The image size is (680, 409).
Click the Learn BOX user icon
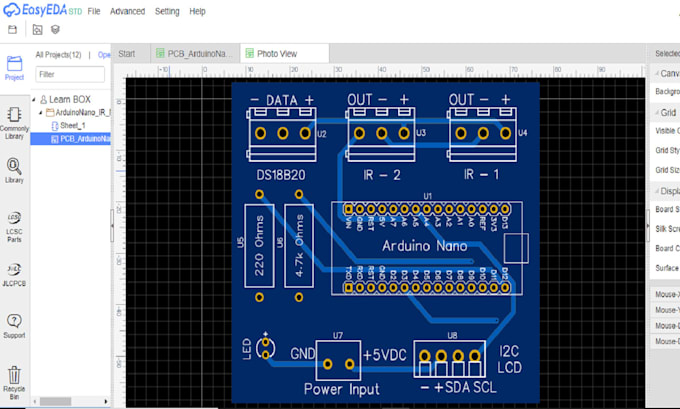coord(43,99)
